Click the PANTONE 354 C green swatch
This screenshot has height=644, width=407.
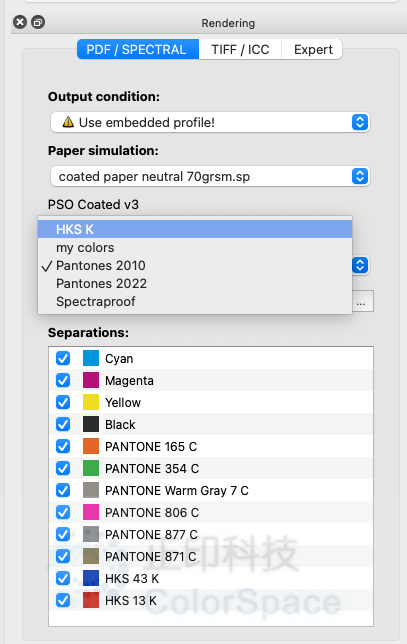coord(91,468)
